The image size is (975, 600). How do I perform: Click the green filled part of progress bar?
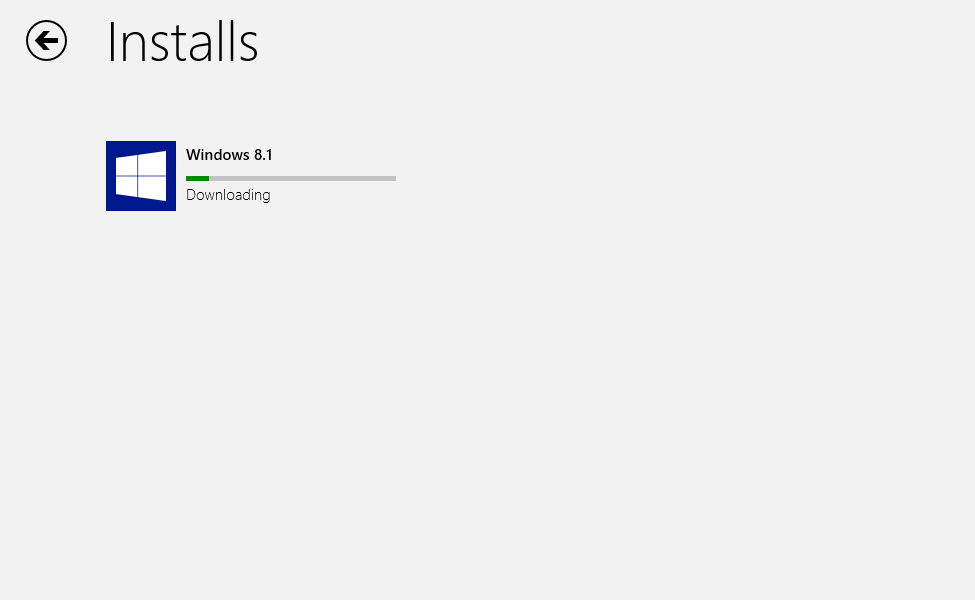[x=197, y=178]
